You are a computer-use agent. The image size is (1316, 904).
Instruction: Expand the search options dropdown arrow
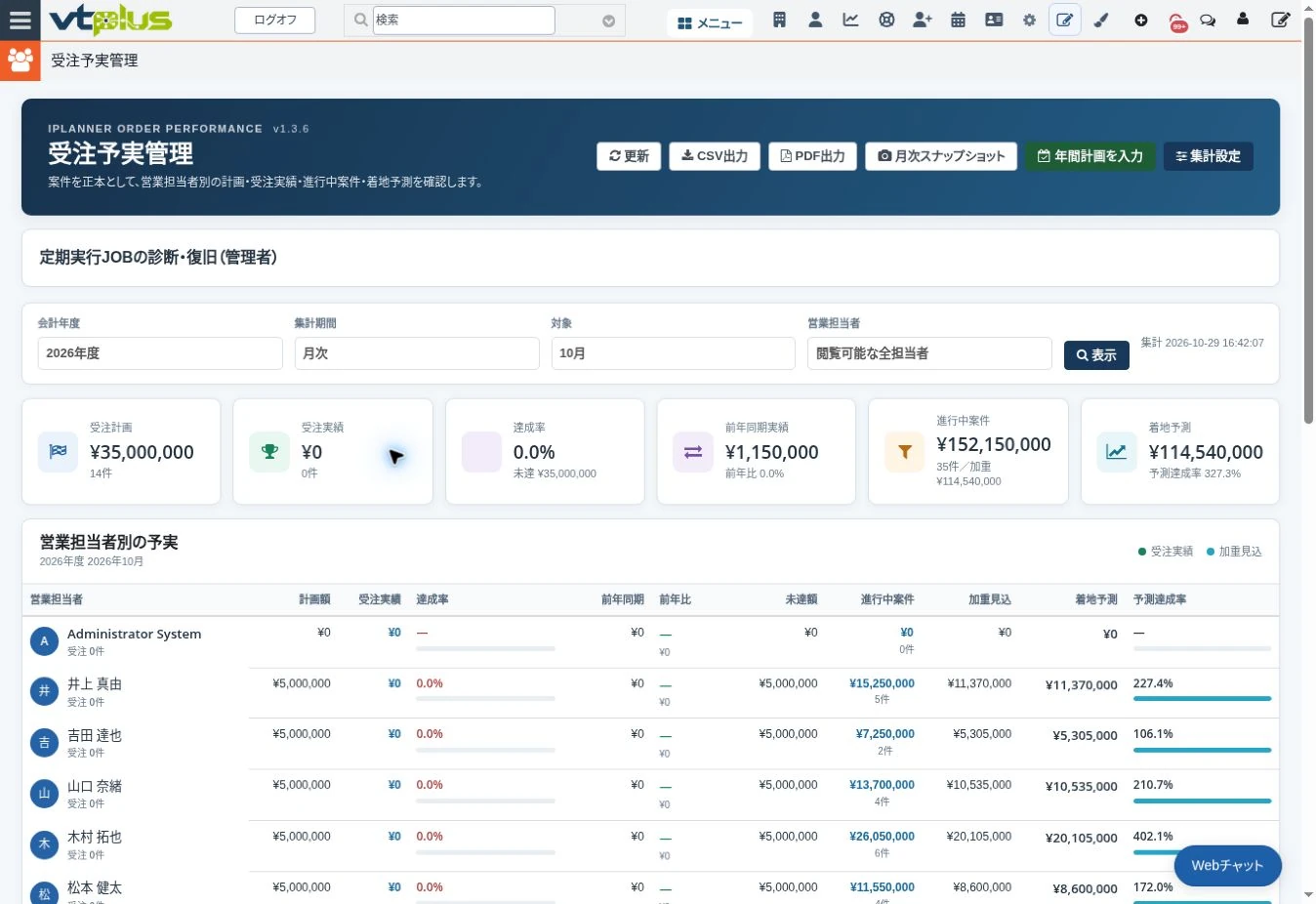click(x=608, y=21)
